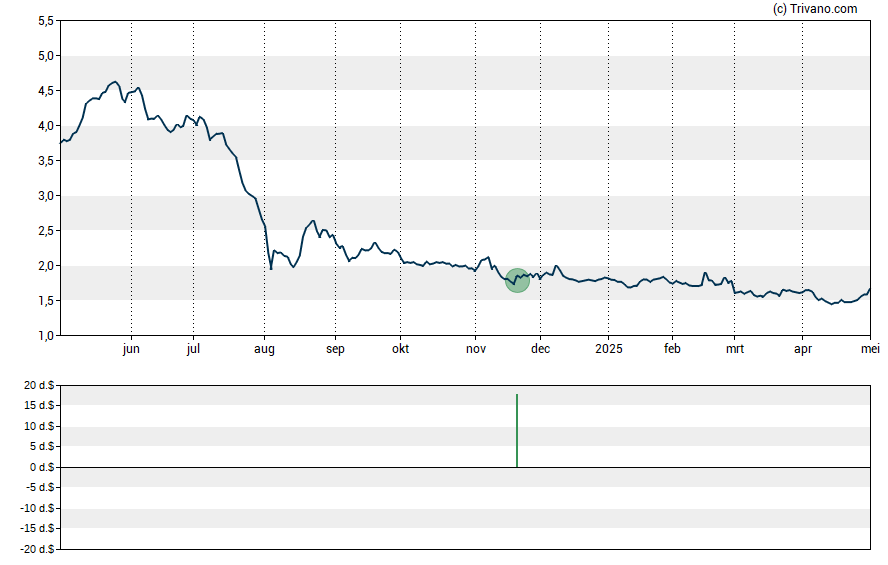
Task: Click the green circle marker on price line
Action: [517, 280]
